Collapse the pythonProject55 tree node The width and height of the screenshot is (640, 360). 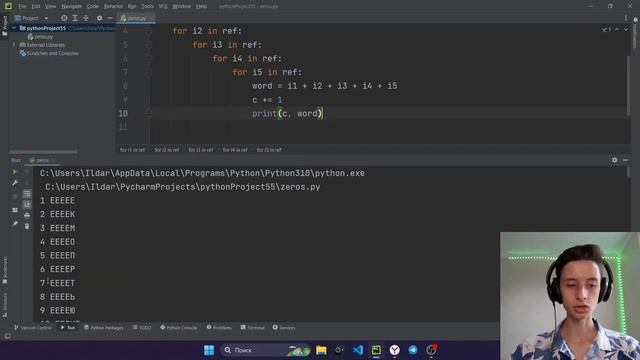click(14, 28)
